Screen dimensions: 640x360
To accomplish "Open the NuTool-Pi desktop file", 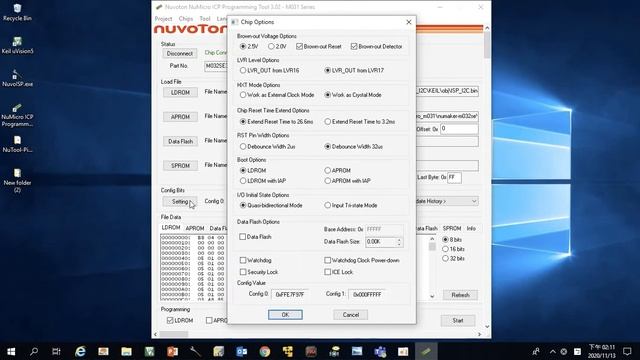I will pyautogui.click(x=17, y=144).
